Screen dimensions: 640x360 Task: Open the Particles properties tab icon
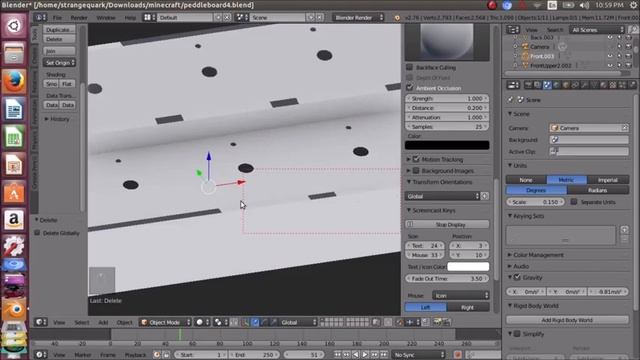(622, 85)
